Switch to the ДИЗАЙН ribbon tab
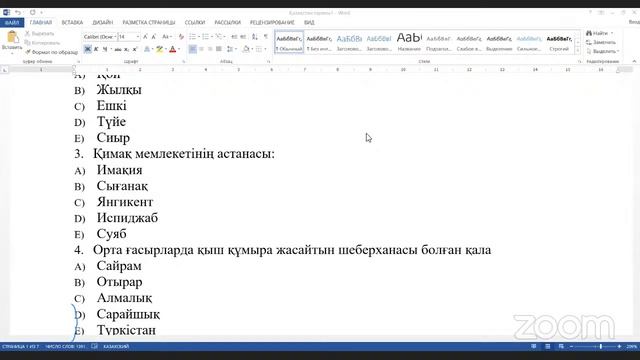 (102, 22)
